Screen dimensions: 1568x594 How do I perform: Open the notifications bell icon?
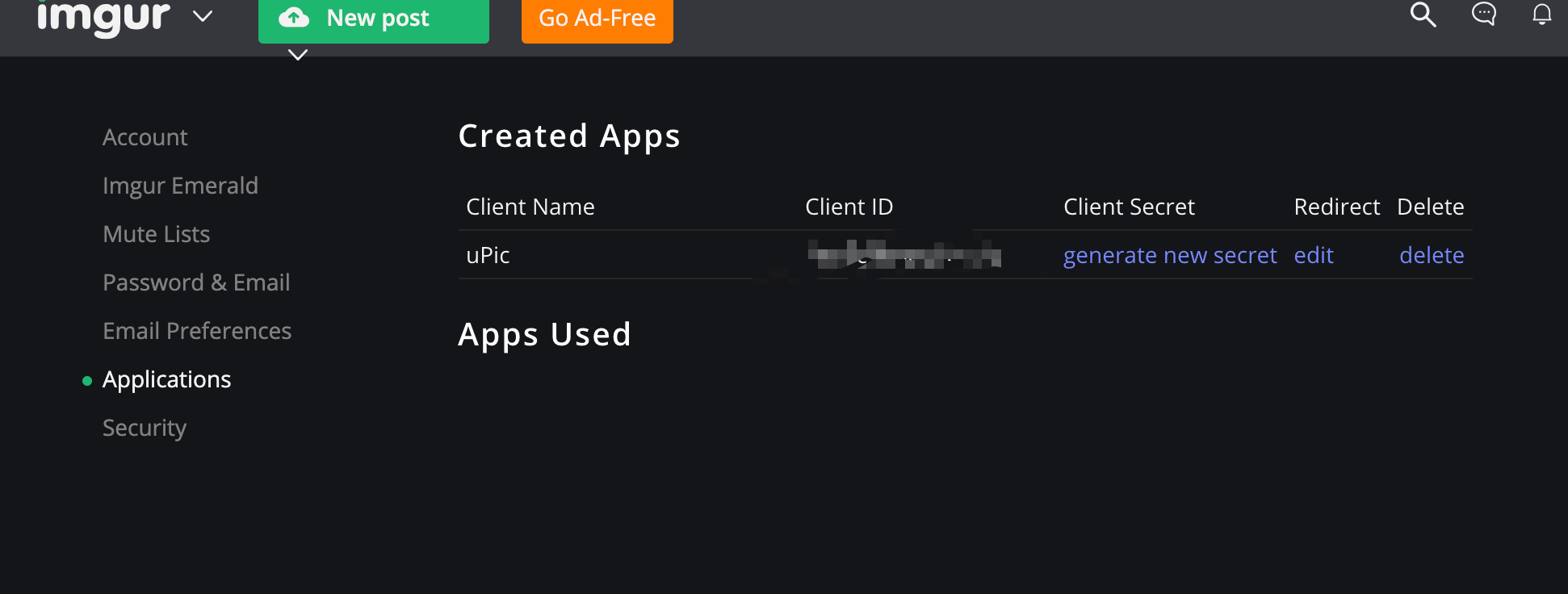(x=1542, y=15)
